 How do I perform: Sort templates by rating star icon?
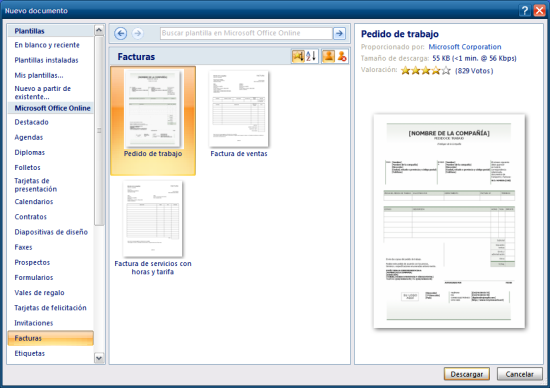click(x=298, y=56)
